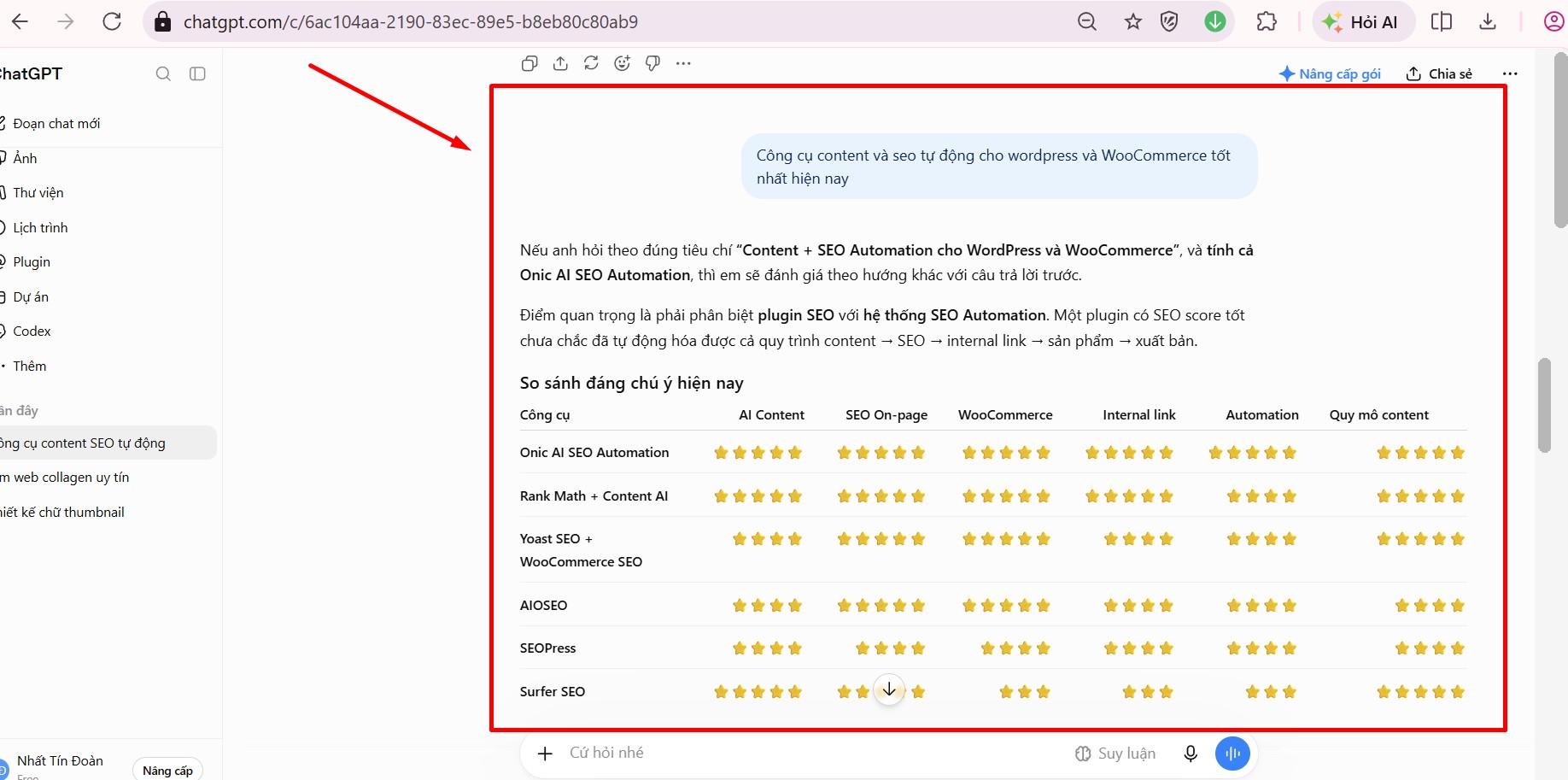Click the zoom out magnifier icon in address bar

pos(1087,21)
